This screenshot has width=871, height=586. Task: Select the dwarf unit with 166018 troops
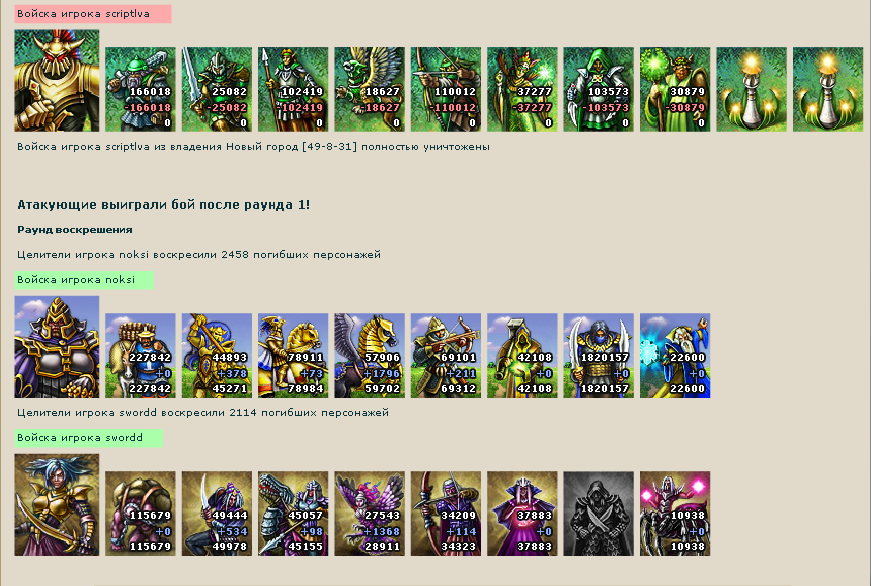pos(140,89)
